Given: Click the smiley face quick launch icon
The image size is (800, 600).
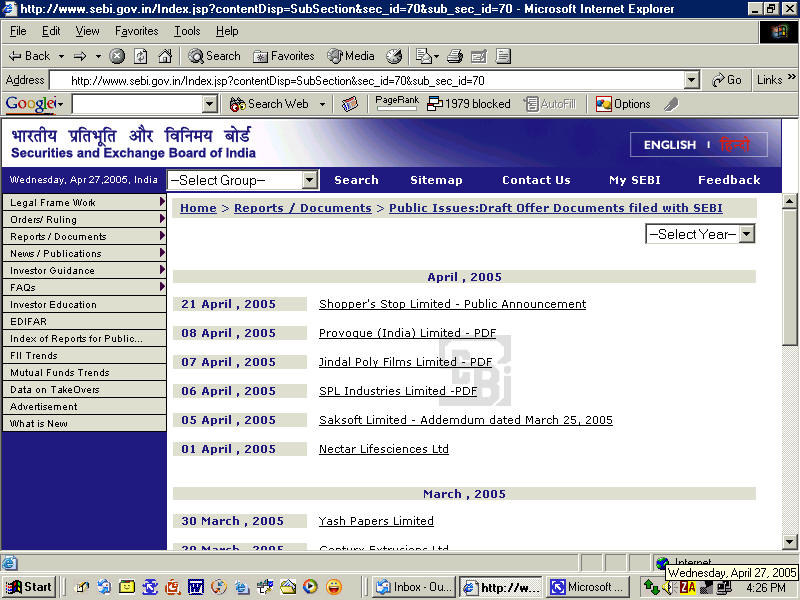Looking at the screenshot, I should [334, 587].
